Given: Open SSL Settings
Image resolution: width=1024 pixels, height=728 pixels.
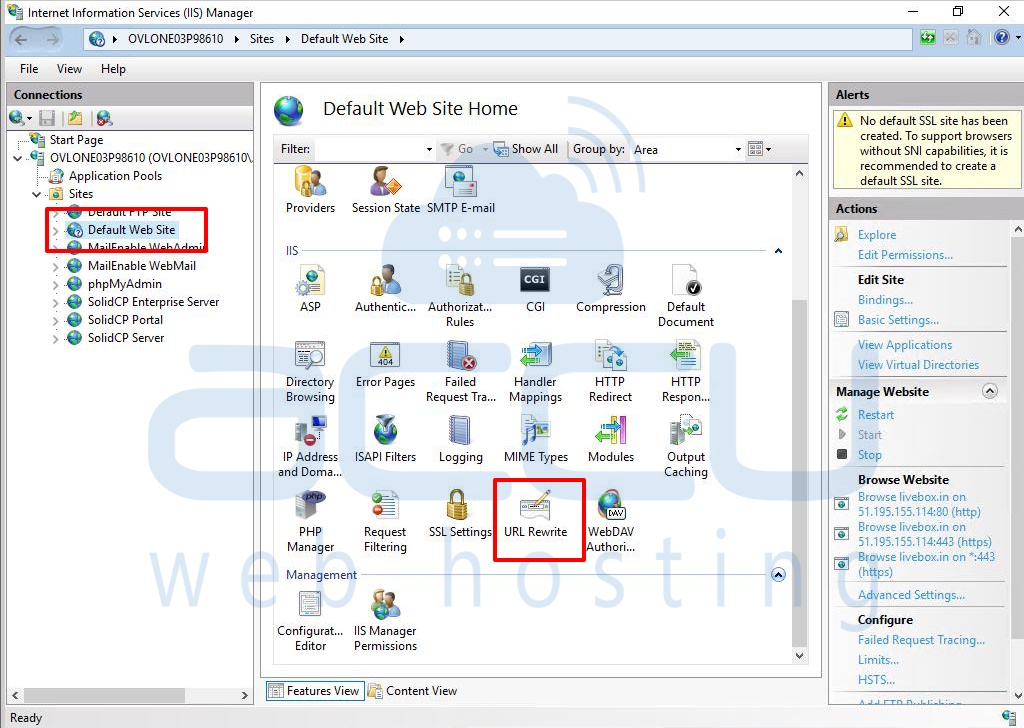Looking at the screenshot, I should [x=460, y=512].
